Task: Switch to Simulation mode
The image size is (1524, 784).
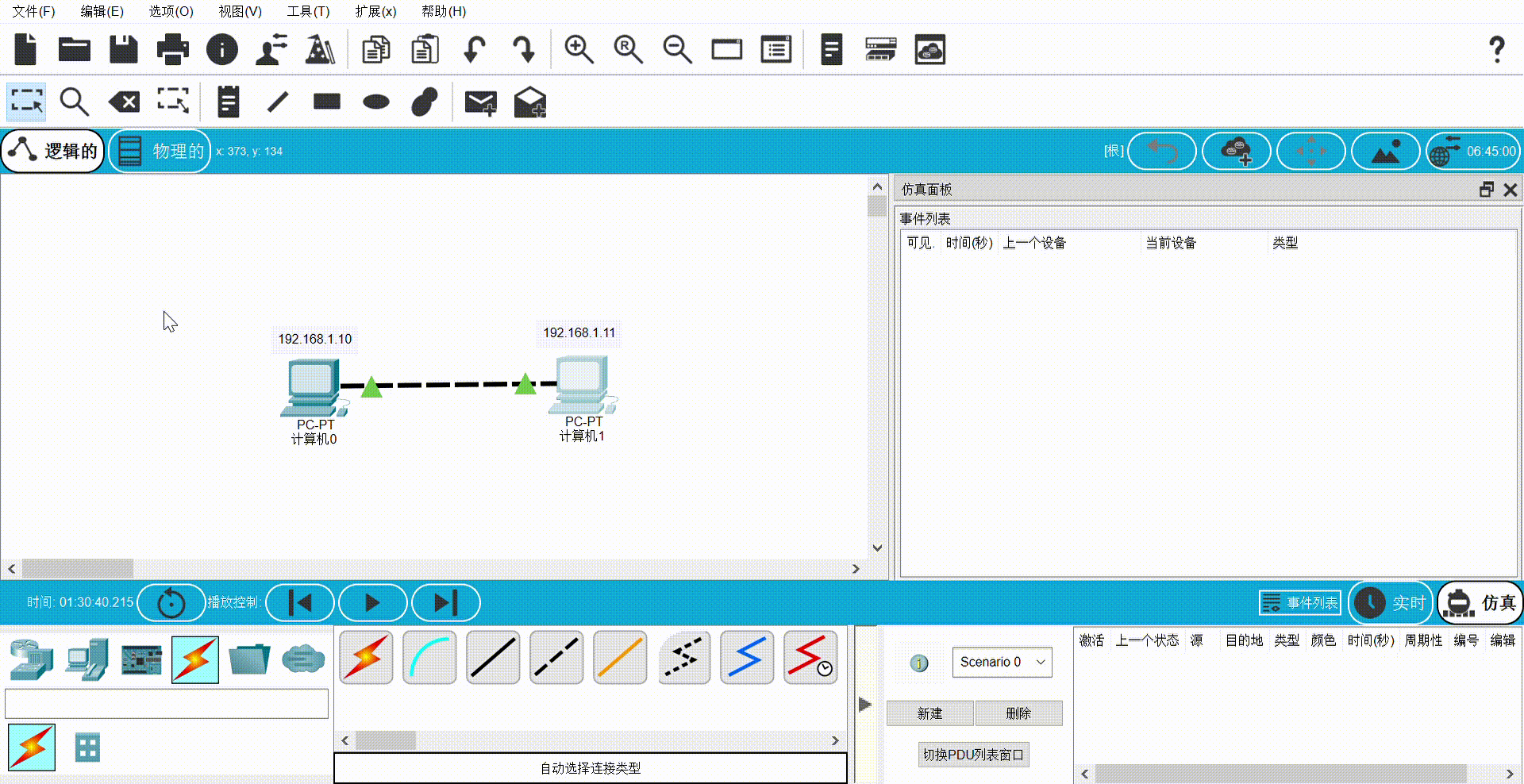Action: (1481, 603)
